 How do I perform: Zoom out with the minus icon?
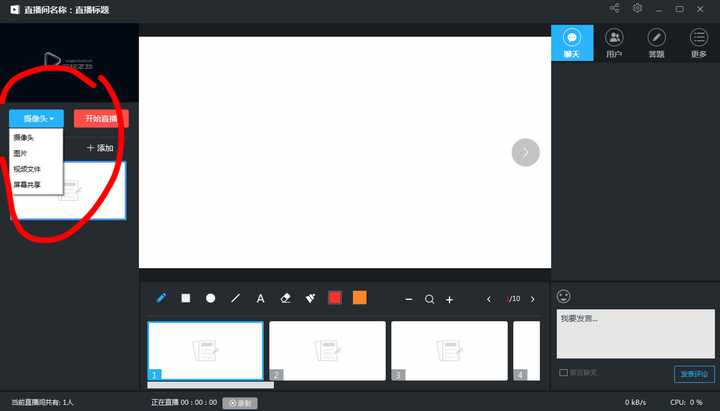tap(409, 299)
